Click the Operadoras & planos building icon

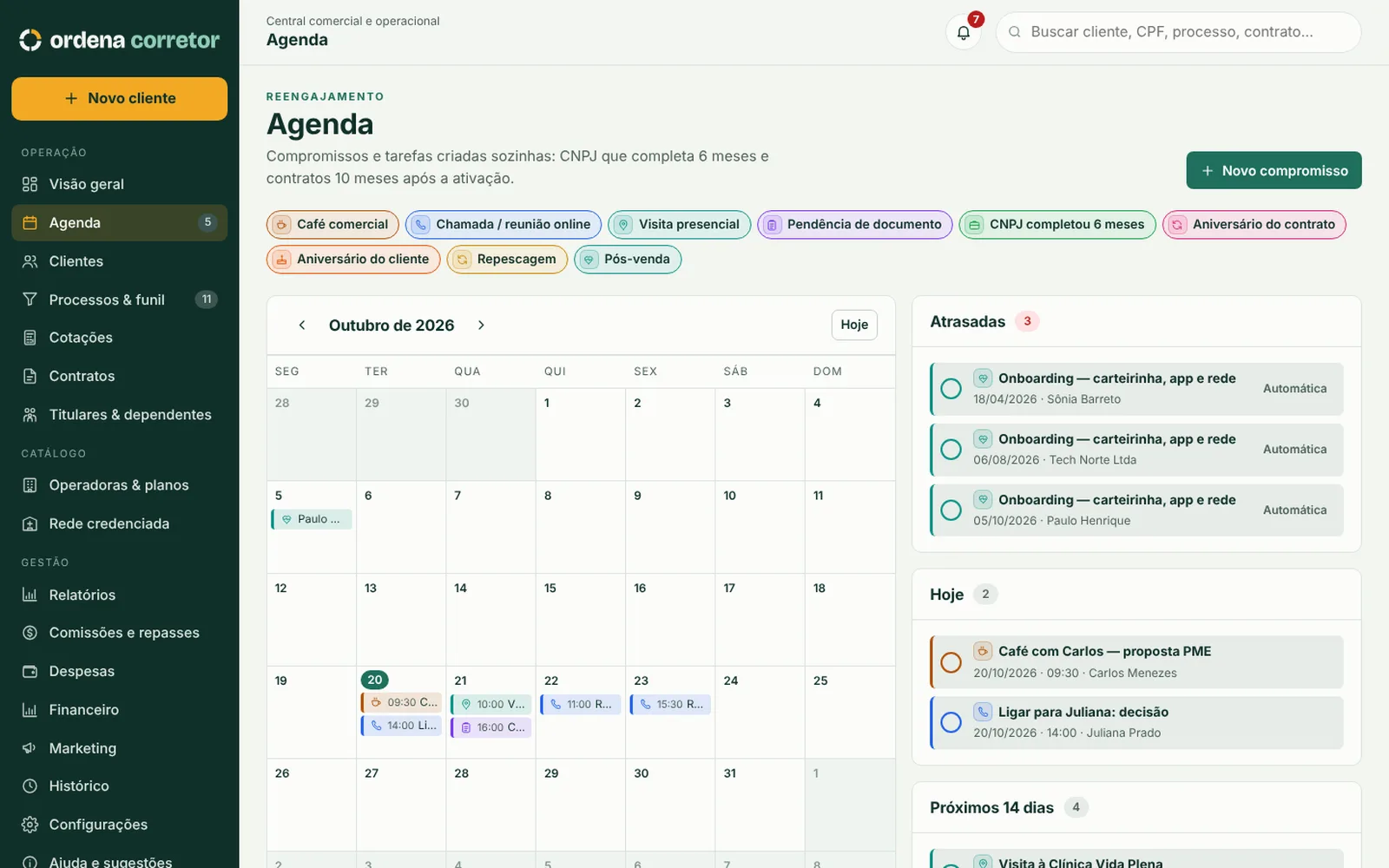(x=30, y=485)
